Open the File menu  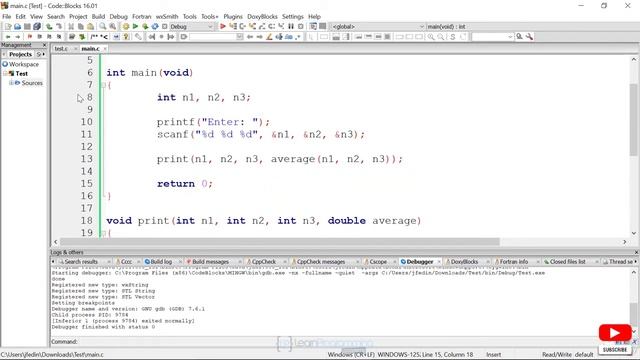tap(7, 16)
